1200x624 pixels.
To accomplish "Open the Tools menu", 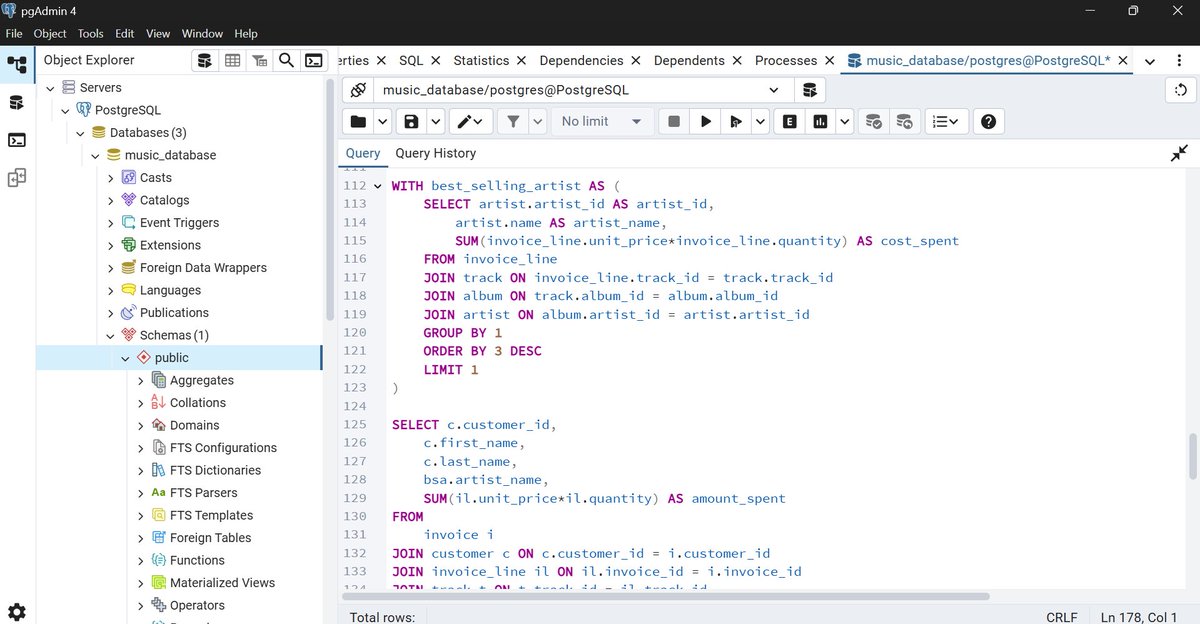I will (x=90, y=33).
